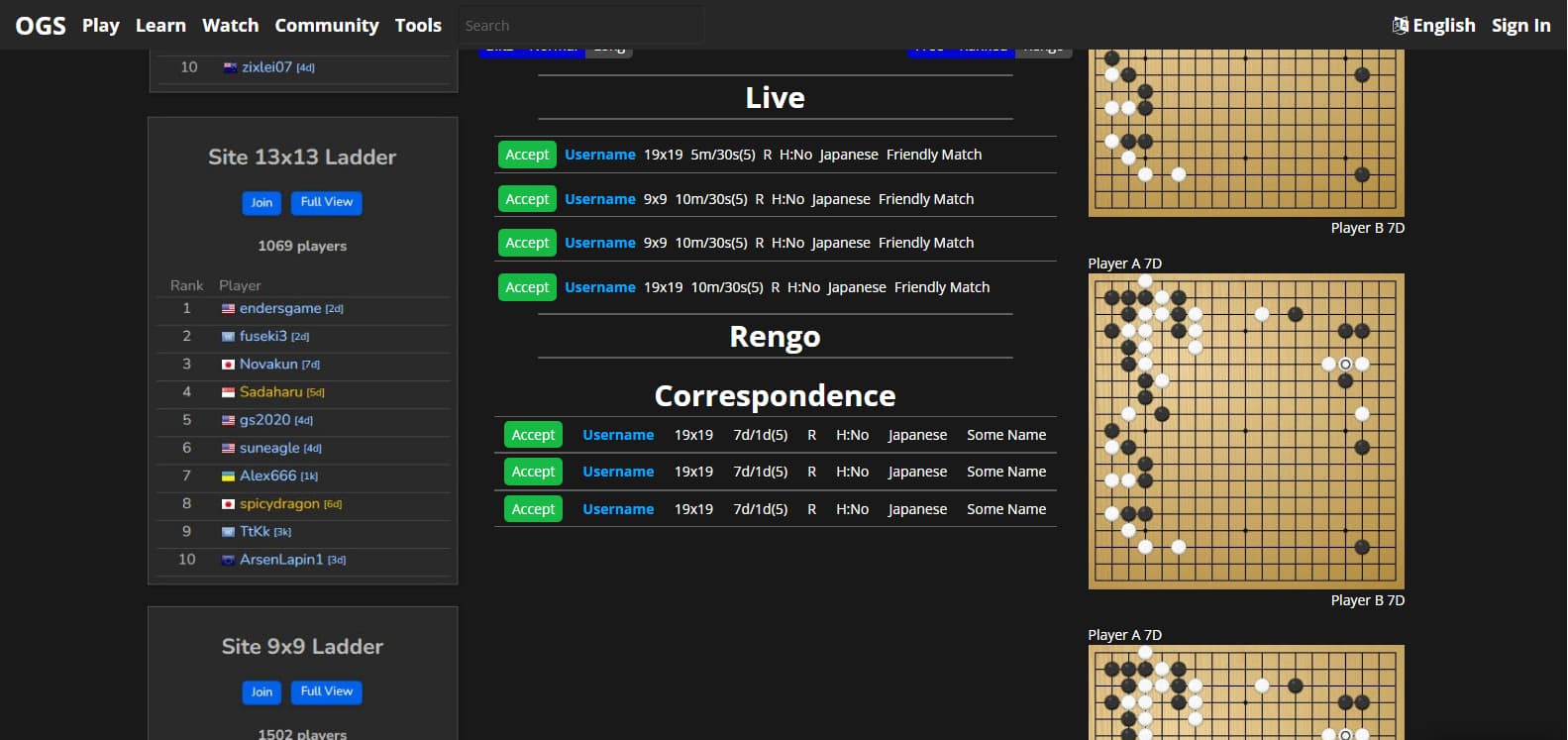This screenshot has height=740, width=1568.
Task: Click the Japan flag beside Novakun
Action: point(228,365)
